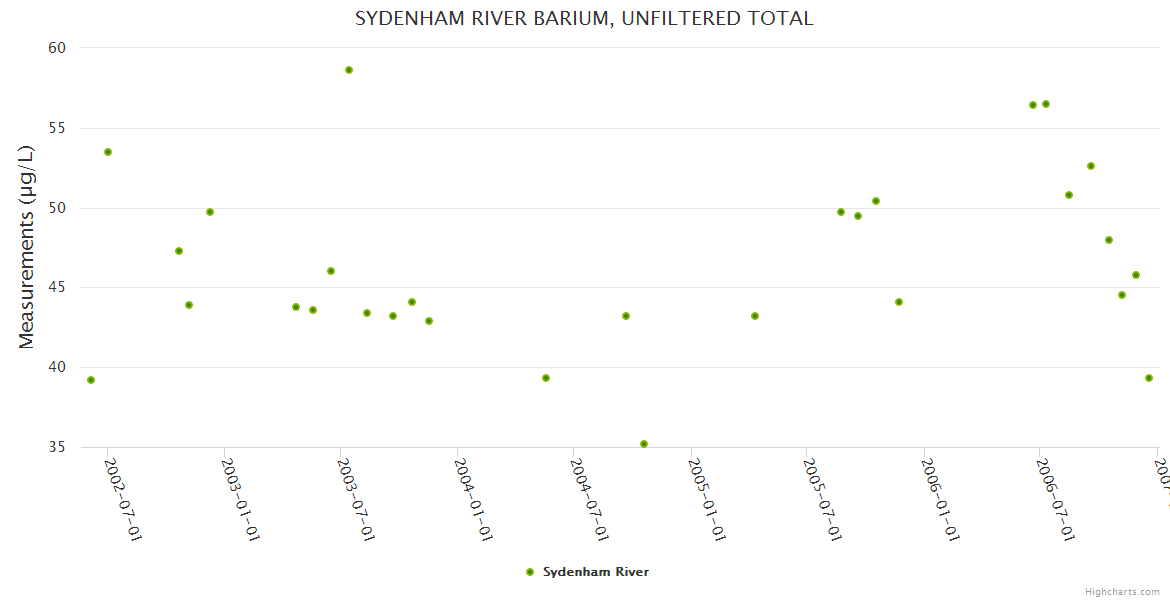Select the 53.5 point above 2002-07-01
This screenshot has width=1170, height=600.
[x=108, y=152]
